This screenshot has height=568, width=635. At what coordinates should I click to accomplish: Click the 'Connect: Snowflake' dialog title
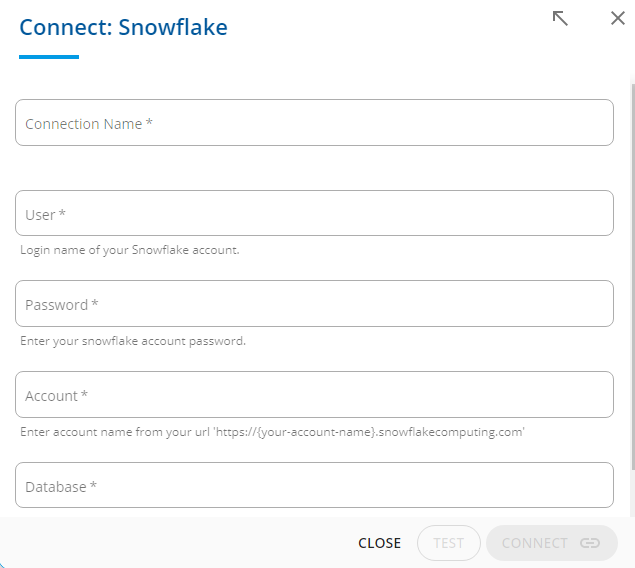click(124, 27)
